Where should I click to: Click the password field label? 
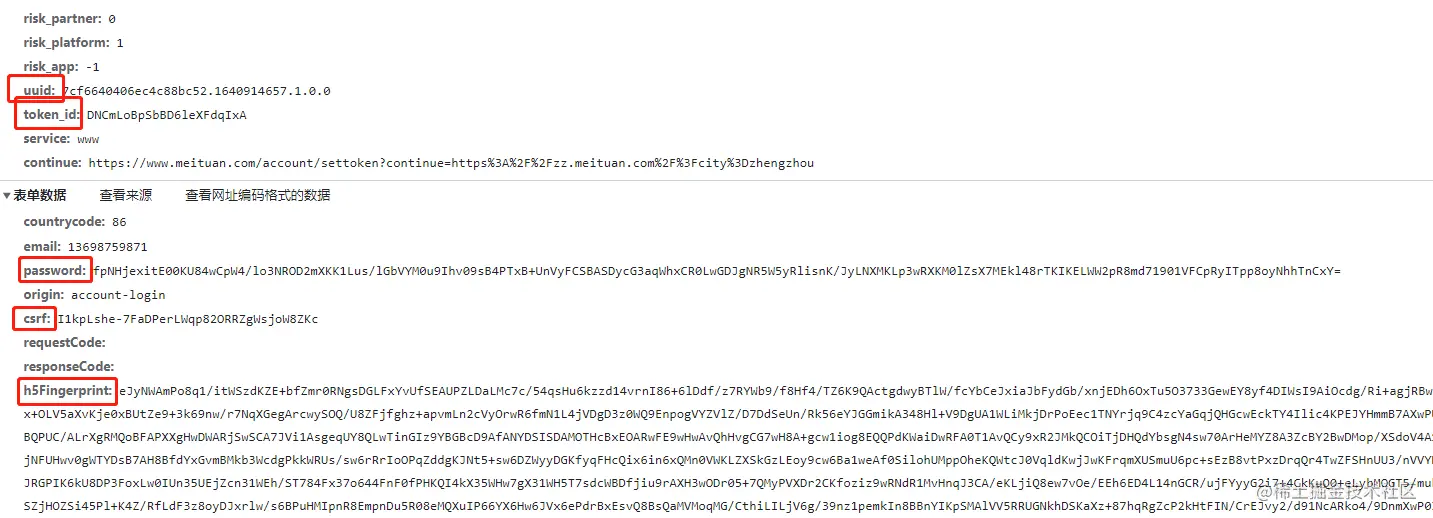coord(55,271)
